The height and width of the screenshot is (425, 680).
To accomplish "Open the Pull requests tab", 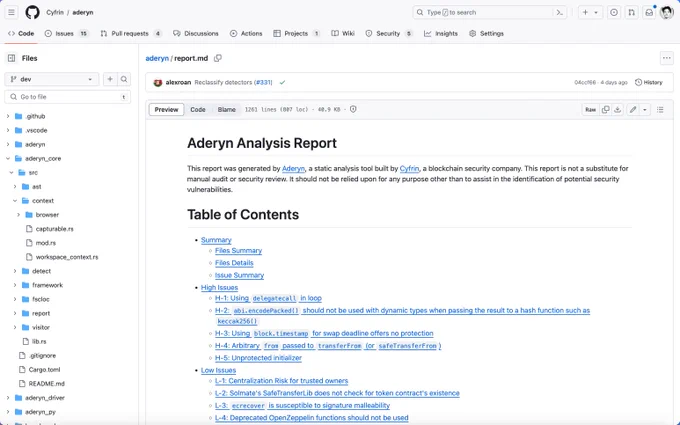I will (x=131, y=33).
